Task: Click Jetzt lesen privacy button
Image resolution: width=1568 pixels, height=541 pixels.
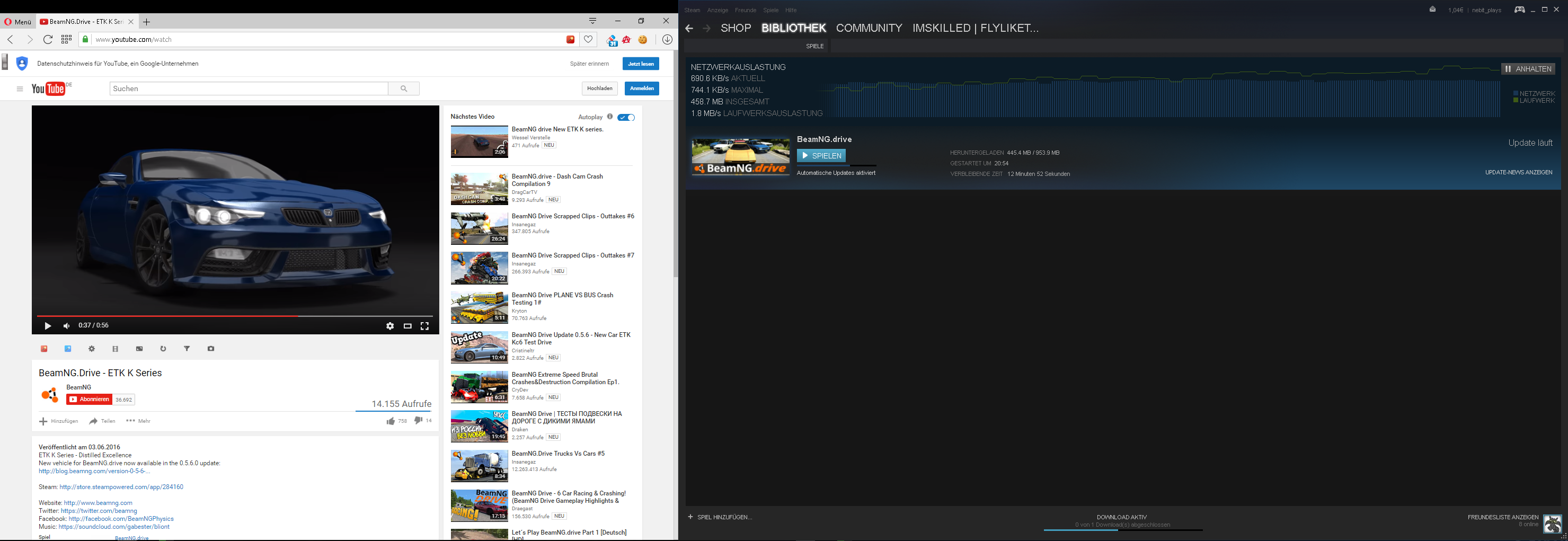Action: coord(640,63)
